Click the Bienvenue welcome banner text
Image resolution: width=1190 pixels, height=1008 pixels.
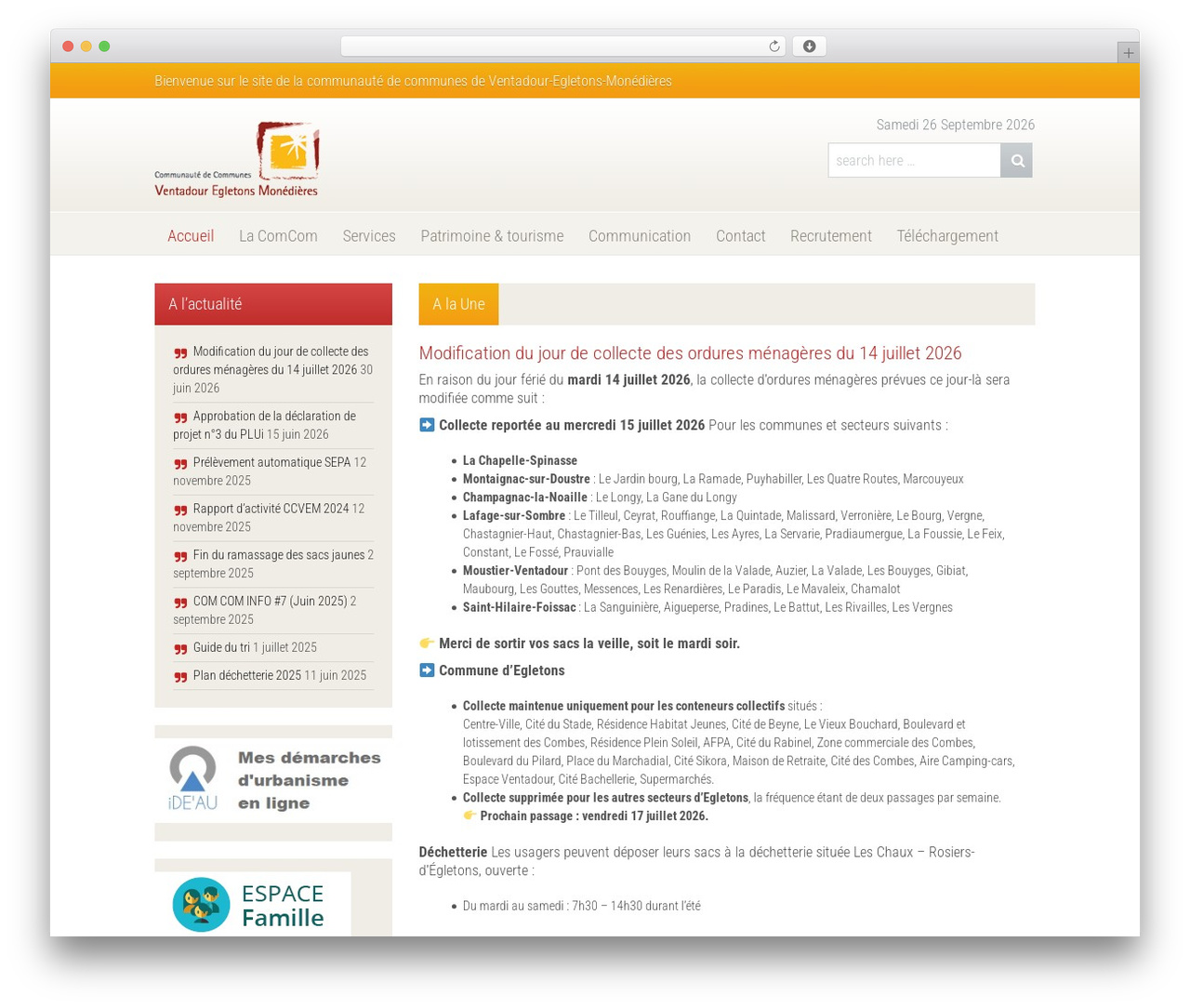[413, 81]
